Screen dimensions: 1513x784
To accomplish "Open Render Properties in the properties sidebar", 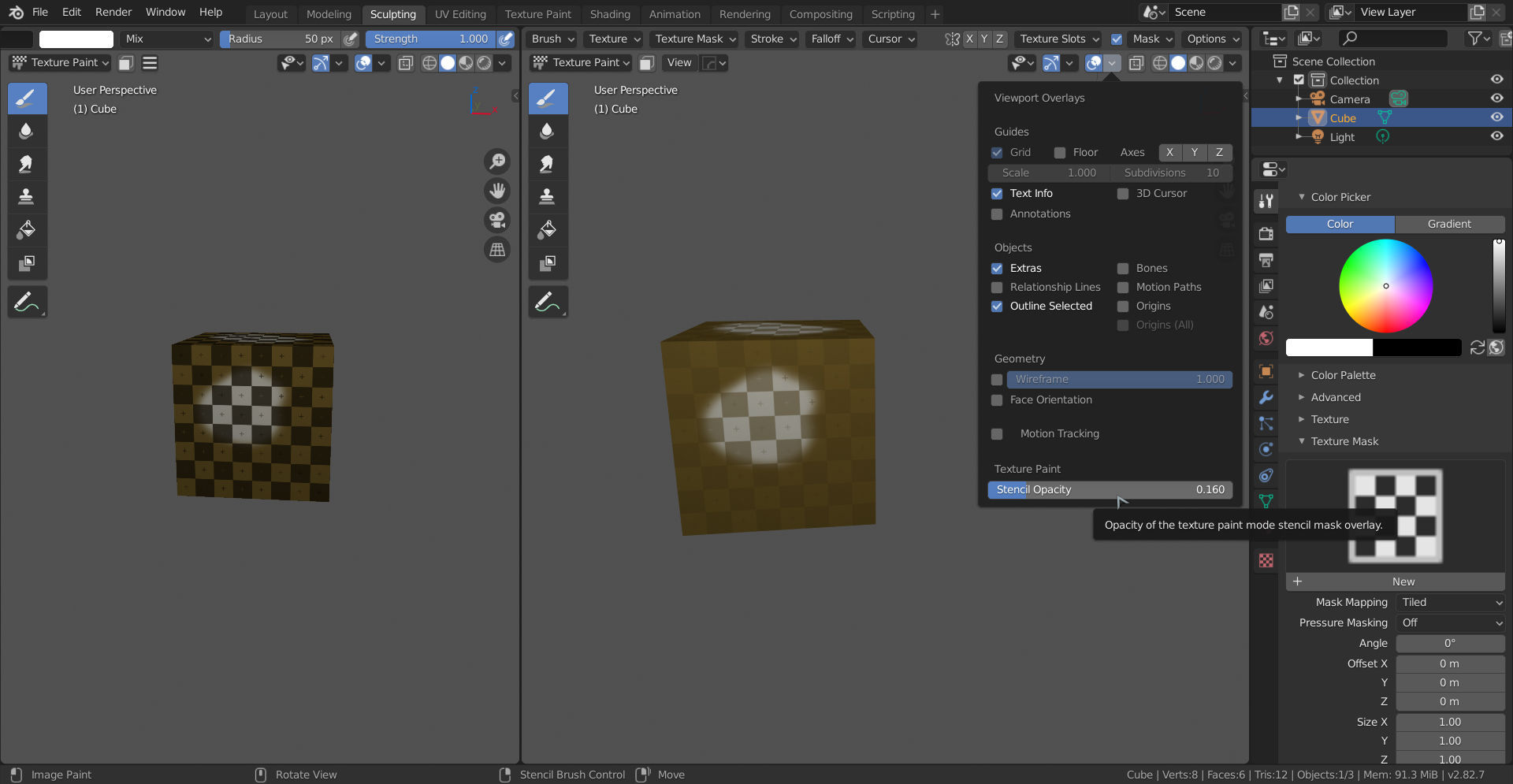I will [x=1266, y=233].
